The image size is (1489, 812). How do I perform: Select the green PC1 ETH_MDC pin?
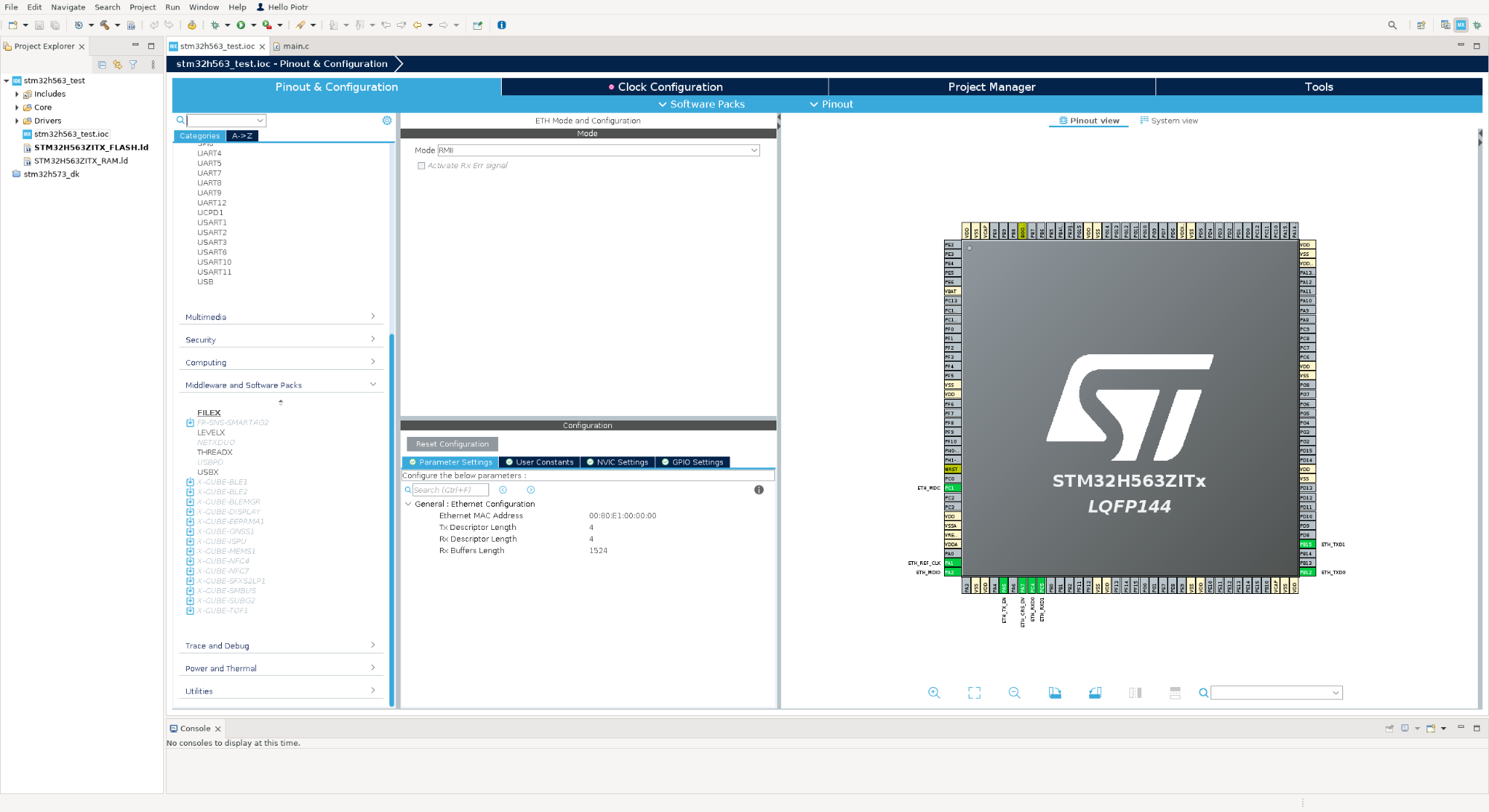click(952, 488)
